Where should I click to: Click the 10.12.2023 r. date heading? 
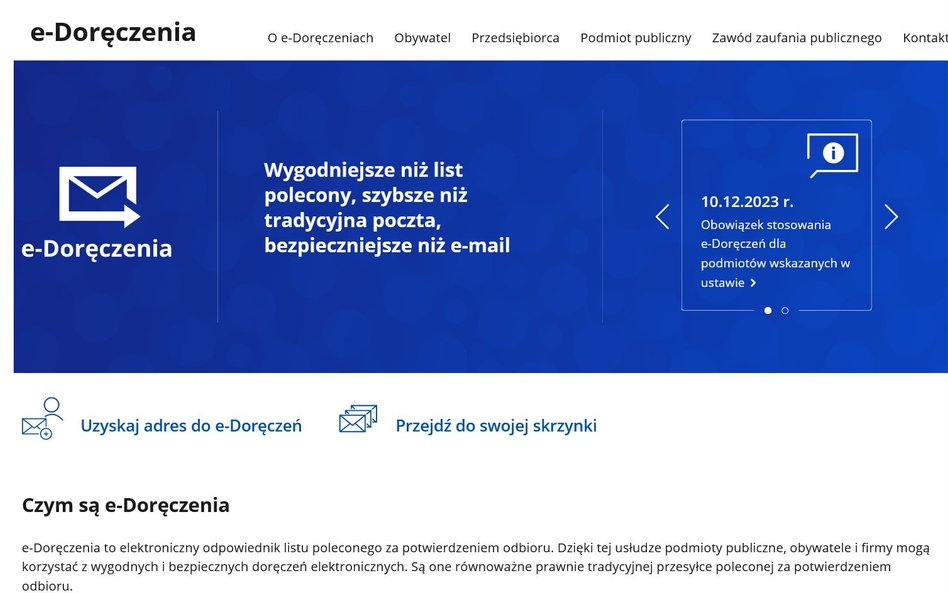point(747,201)
